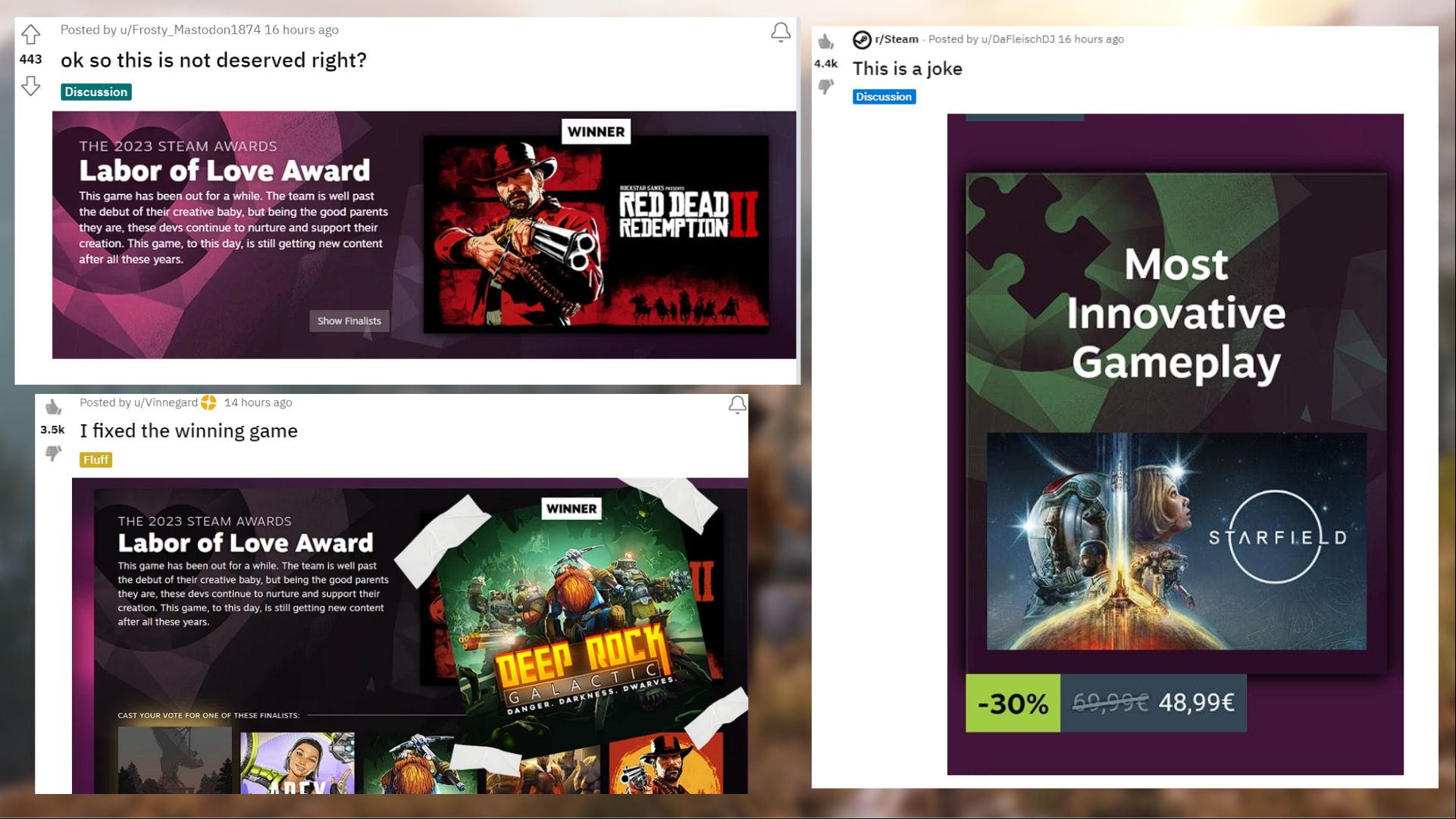Click the yellow Fluff flair tag
The width and height of the screenshot is (1456, 819).
pos(96,460)
